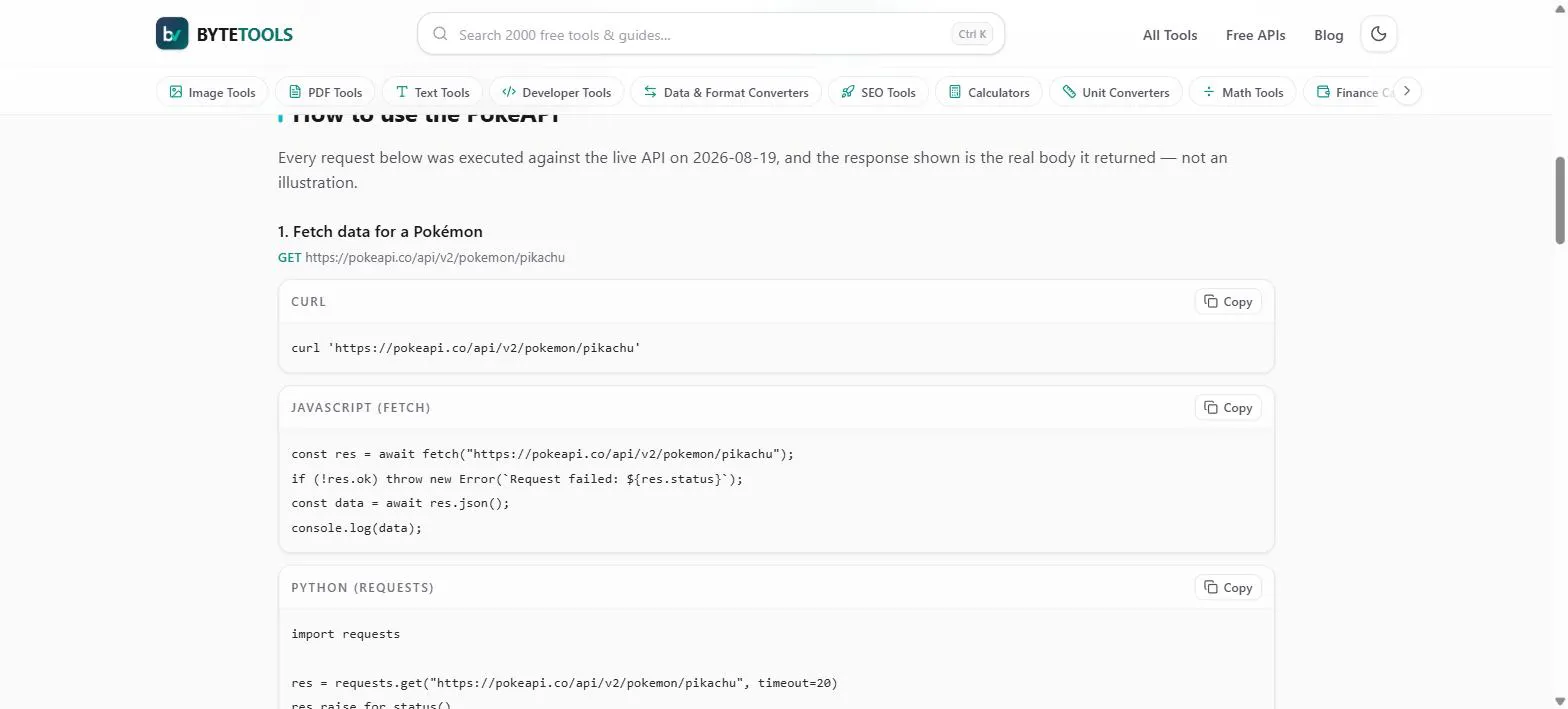Screen dimensions: 1568x709
Task: Copy the Python requests snippet
Action: [x=1228, y=587]
